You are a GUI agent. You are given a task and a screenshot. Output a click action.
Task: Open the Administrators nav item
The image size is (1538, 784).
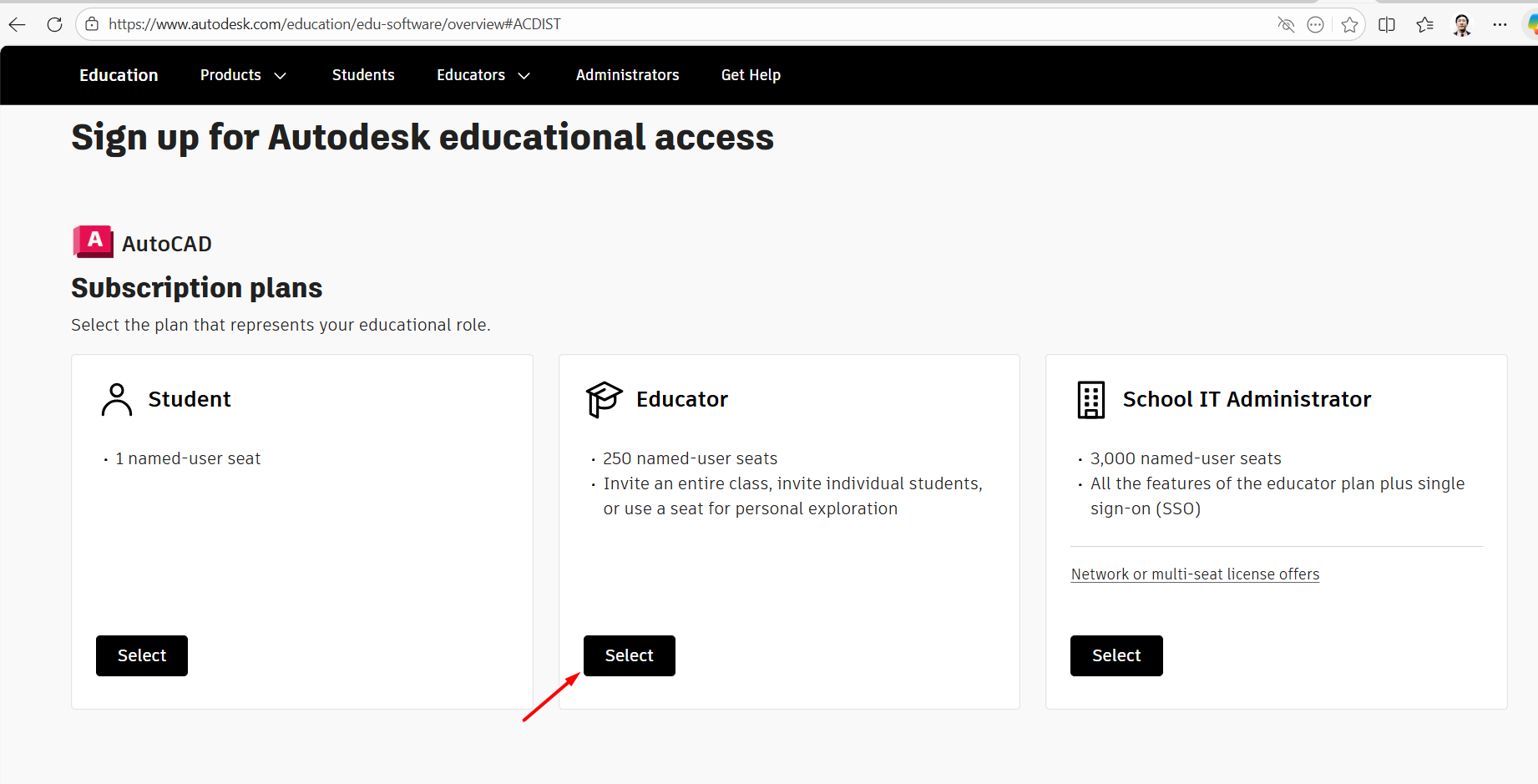(x=627, y=75)
